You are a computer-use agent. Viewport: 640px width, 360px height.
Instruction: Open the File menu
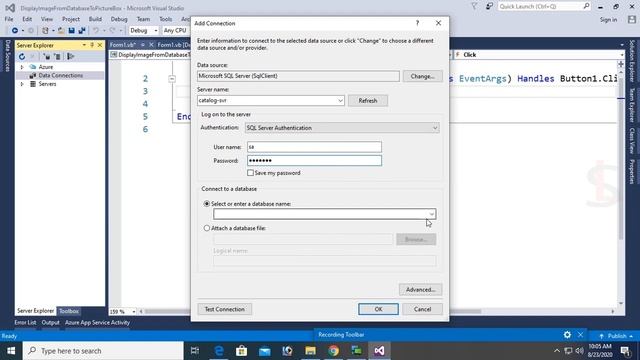click(9, 19)
